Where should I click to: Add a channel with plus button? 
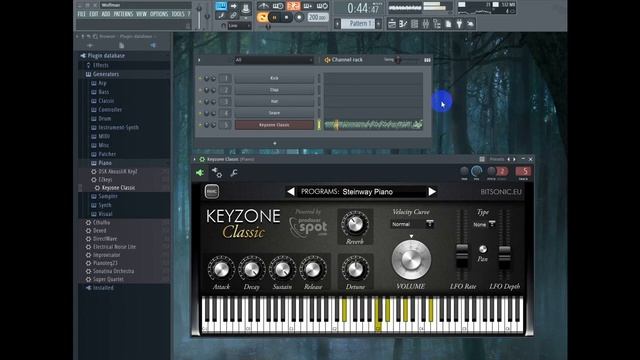[x=275, y=143]
